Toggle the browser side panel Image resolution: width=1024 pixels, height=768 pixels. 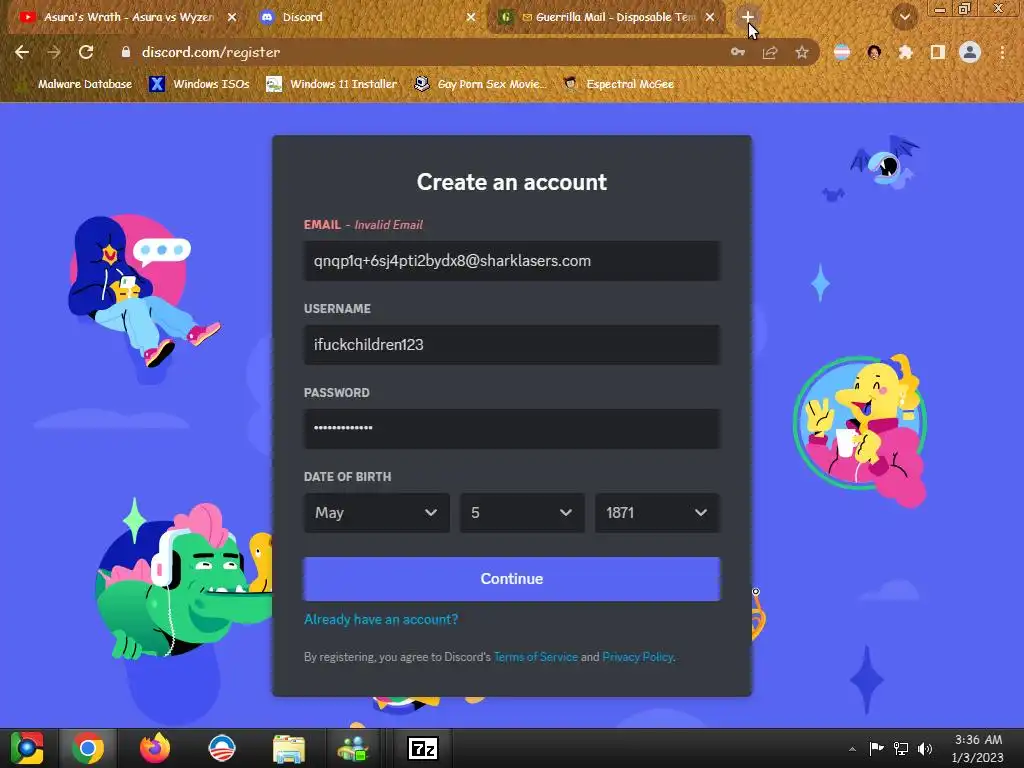938,52
